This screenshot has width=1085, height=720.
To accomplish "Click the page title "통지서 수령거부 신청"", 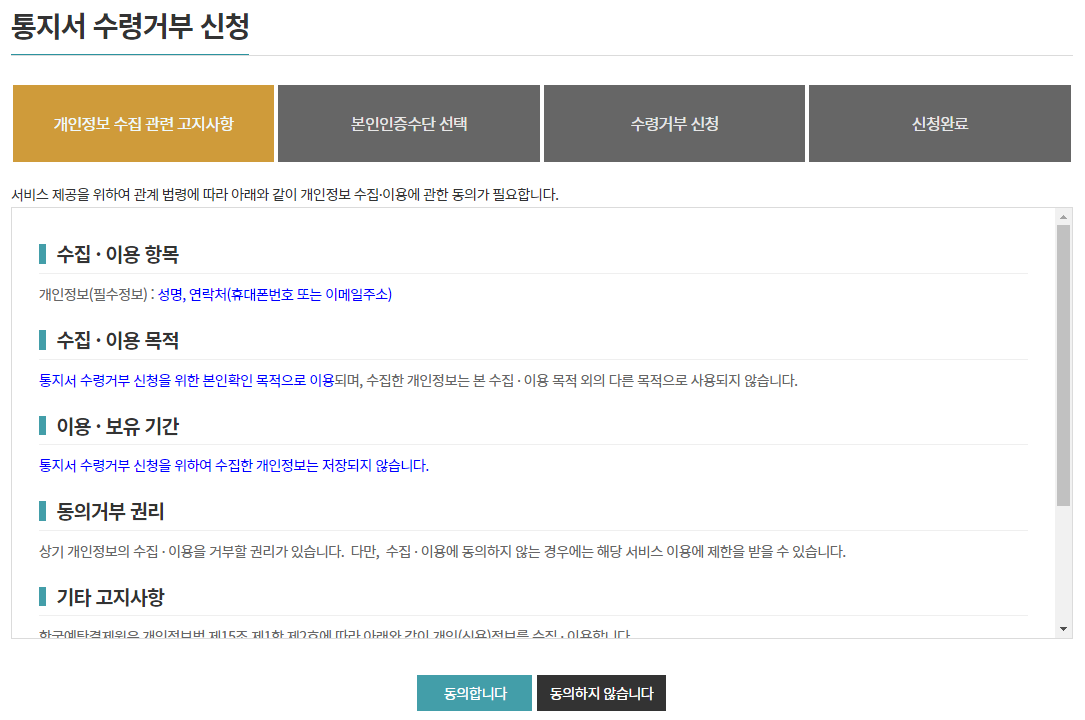I will (130, 24).
